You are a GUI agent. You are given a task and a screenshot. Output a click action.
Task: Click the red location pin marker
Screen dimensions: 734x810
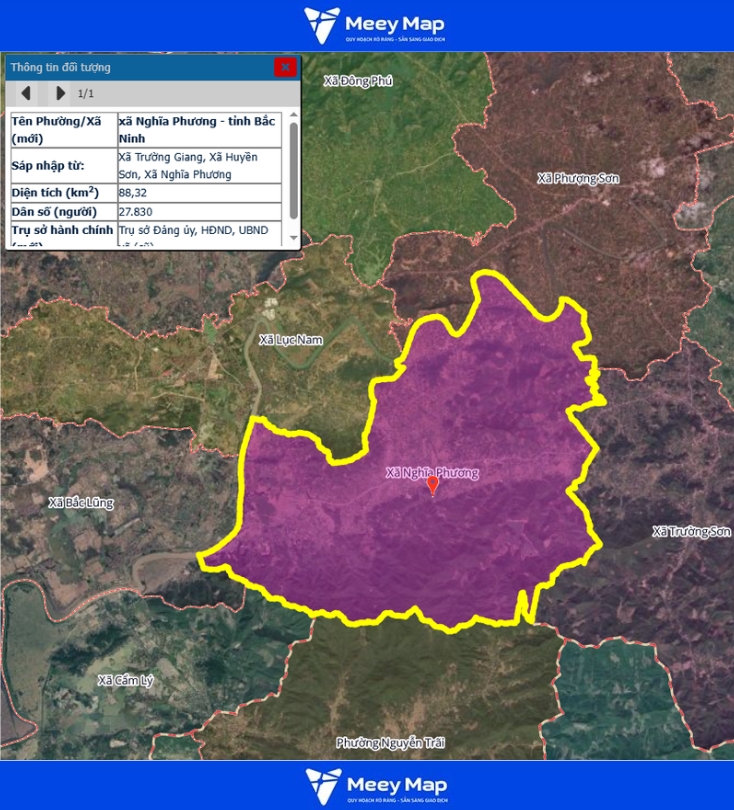coord(432,486)
